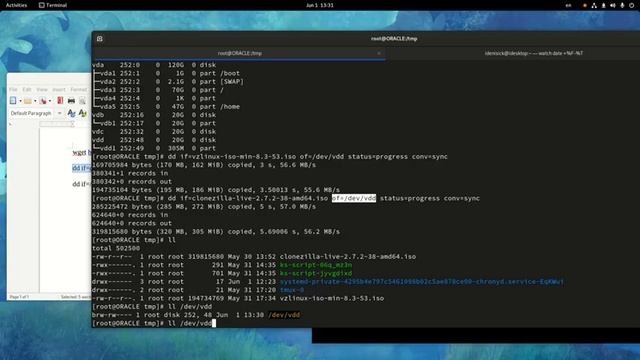This screenshot has height=360, width=640.
Task: Switch to the watch date terminal tab
Action: pyautogui.click(x=533, y=53)
